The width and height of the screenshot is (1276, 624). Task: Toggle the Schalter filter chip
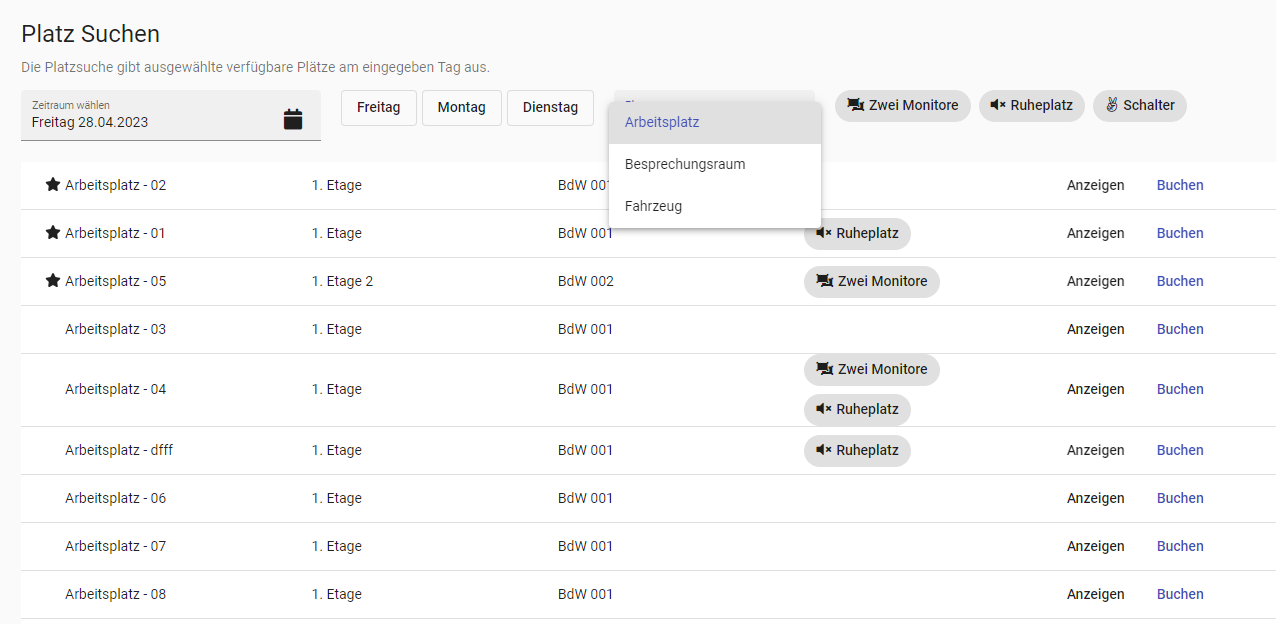point(1139,105)
